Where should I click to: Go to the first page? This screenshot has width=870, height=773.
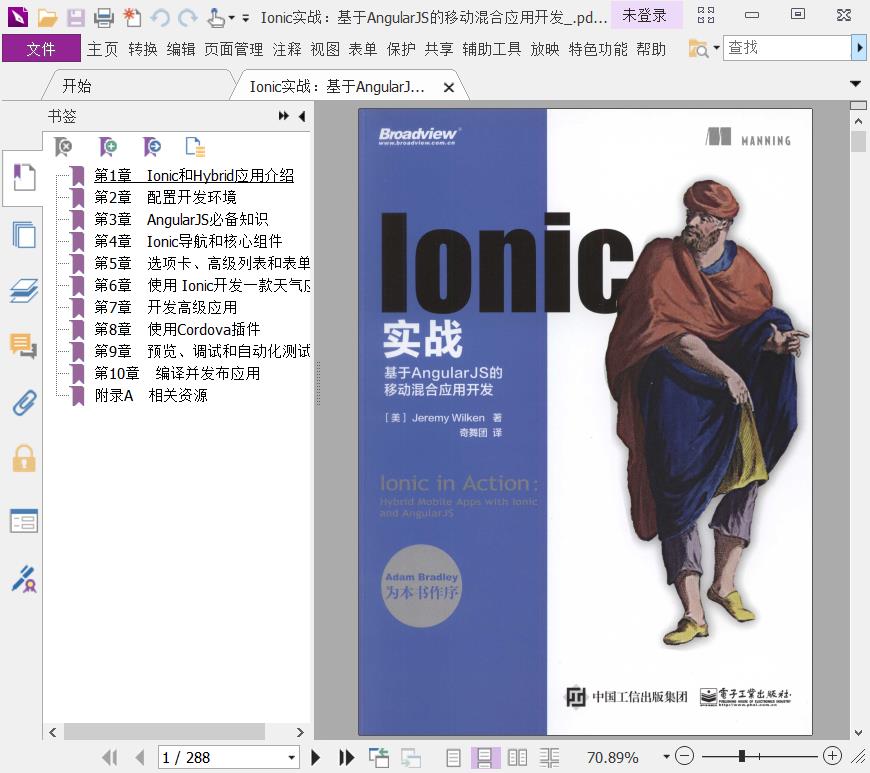(x=109, y=757)
